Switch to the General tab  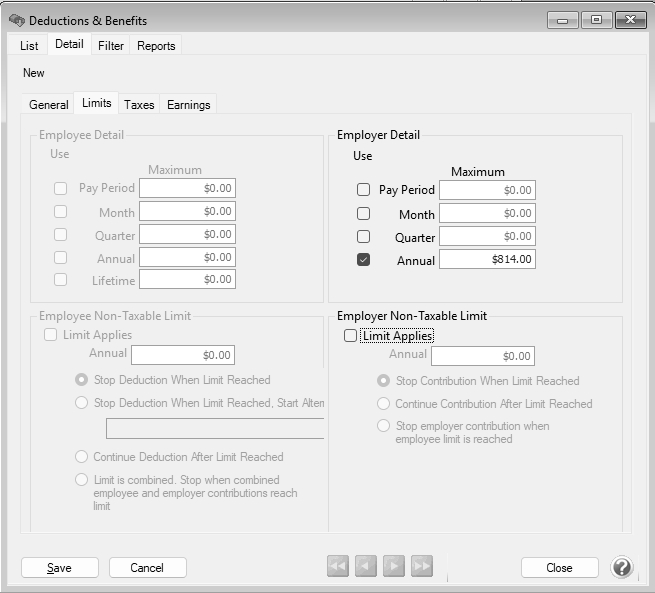click(x=49, y=105)
